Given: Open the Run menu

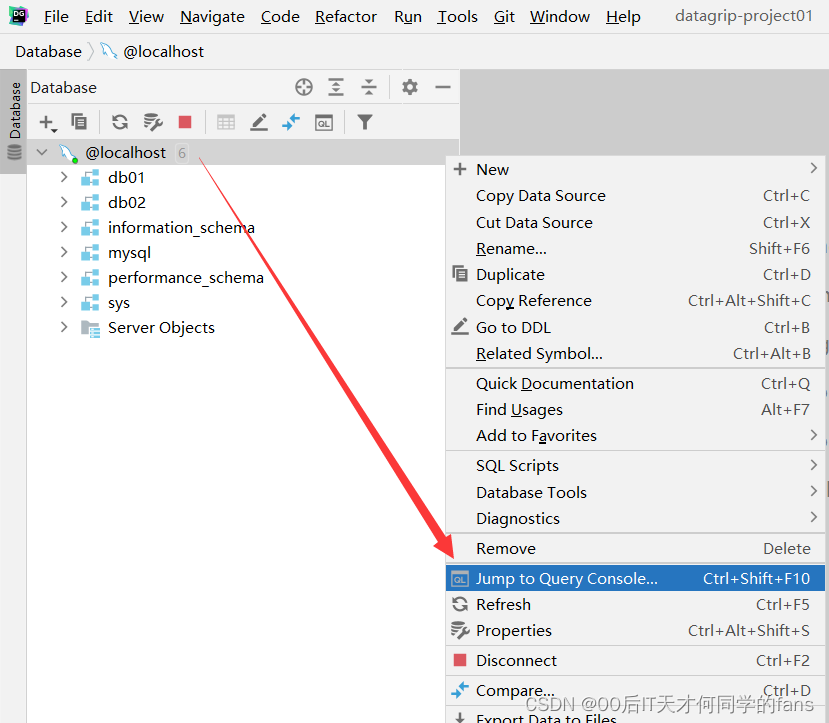Looking at the screenshot, I should 408,17.
